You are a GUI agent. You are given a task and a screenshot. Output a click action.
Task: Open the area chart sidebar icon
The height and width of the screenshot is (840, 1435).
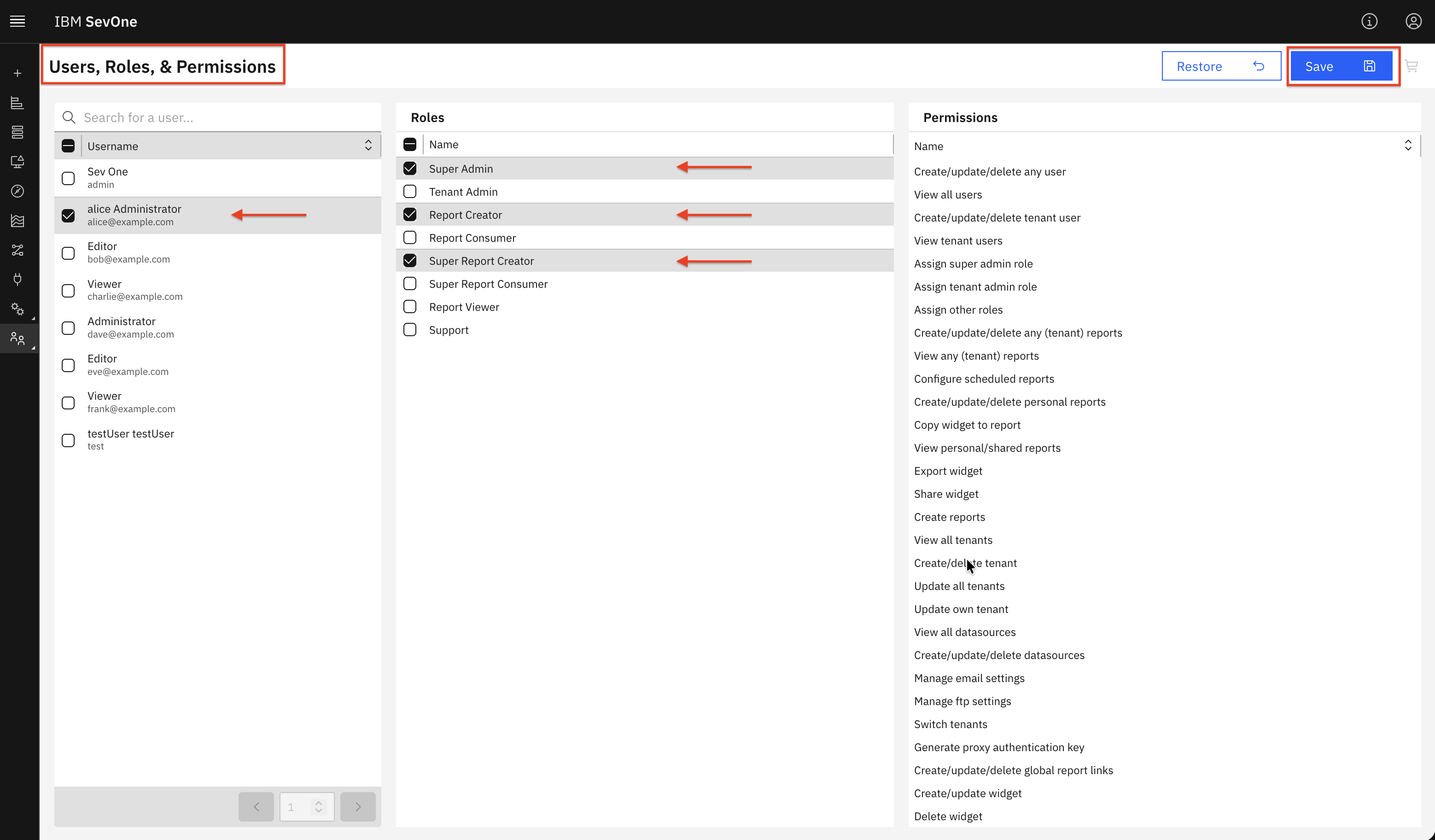tap(17, 221)
